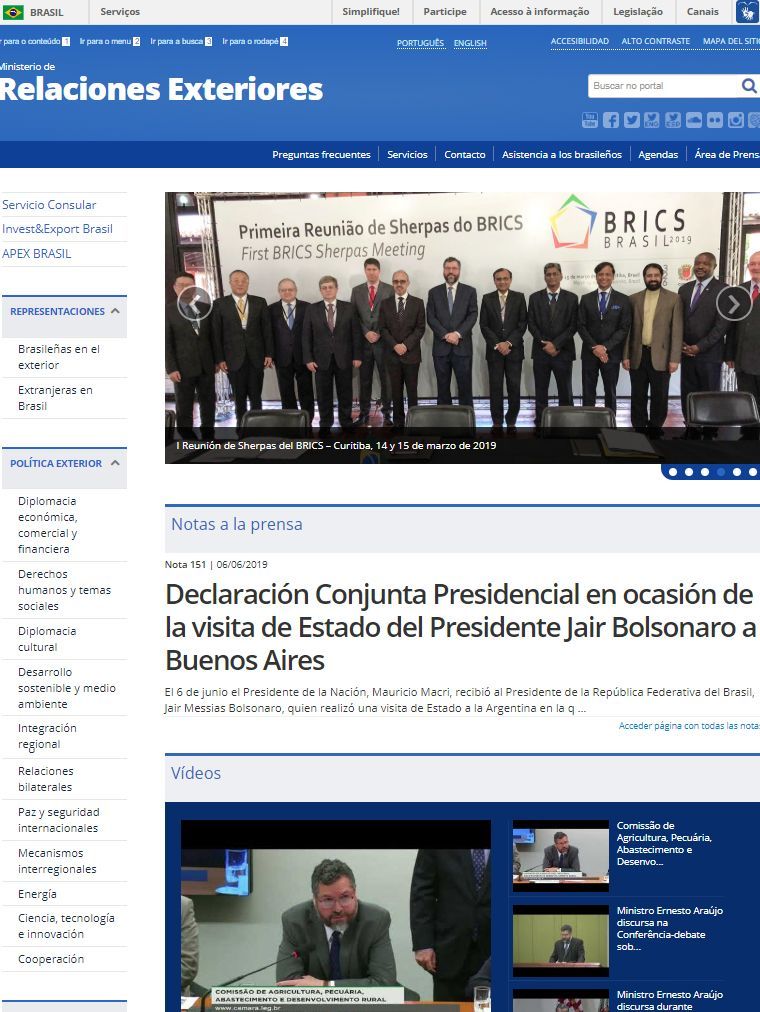This screenshot has height=1012, width=760.
Task: Select the first carousel dot
Action: (x=673, y=472)
